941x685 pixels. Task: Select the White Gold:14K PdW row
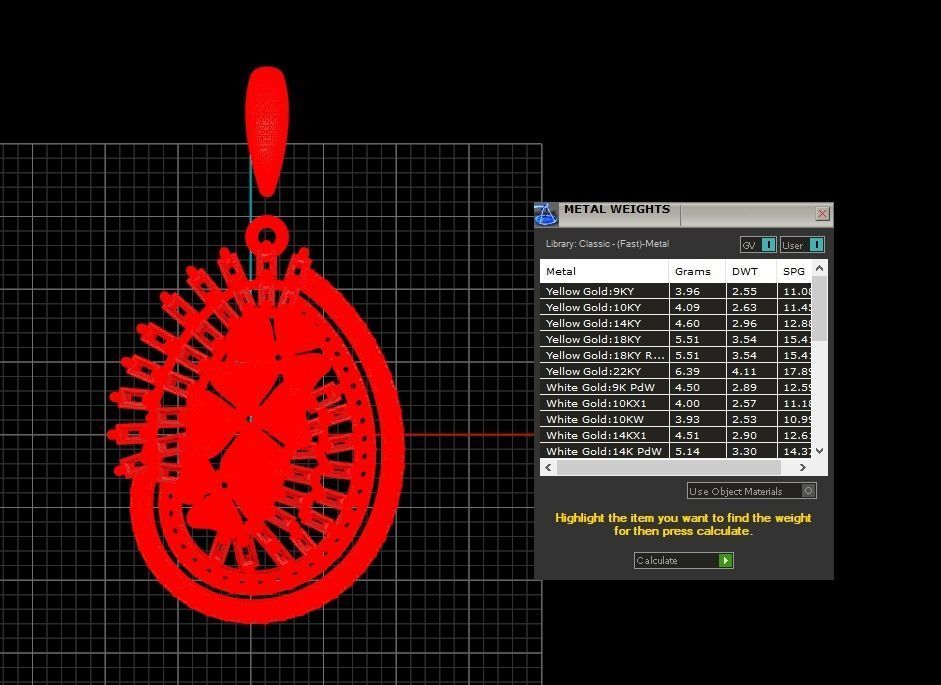676,451
